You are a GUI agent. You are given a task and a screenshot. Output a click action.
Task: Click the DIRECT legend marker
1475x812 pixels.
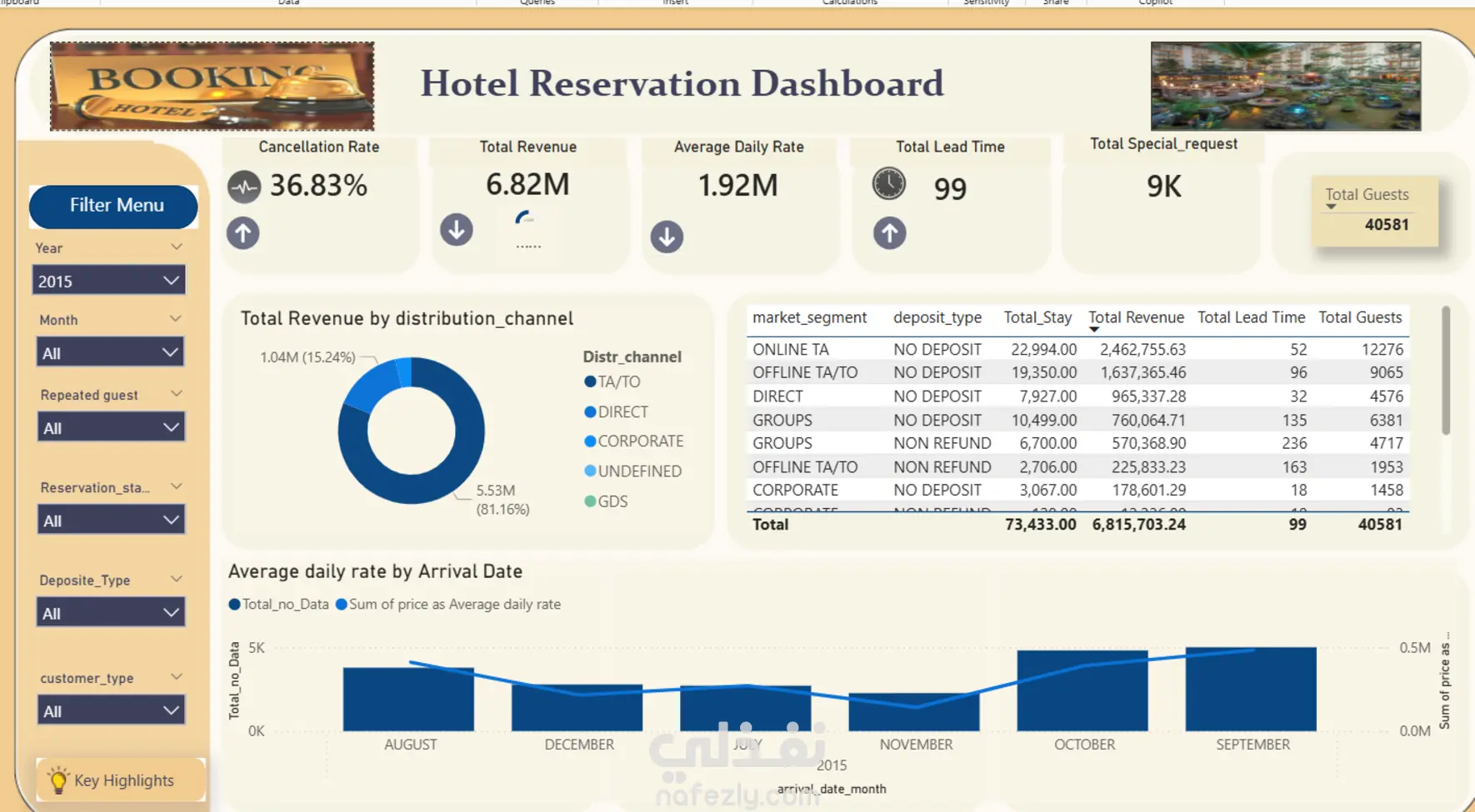[590, 411]
